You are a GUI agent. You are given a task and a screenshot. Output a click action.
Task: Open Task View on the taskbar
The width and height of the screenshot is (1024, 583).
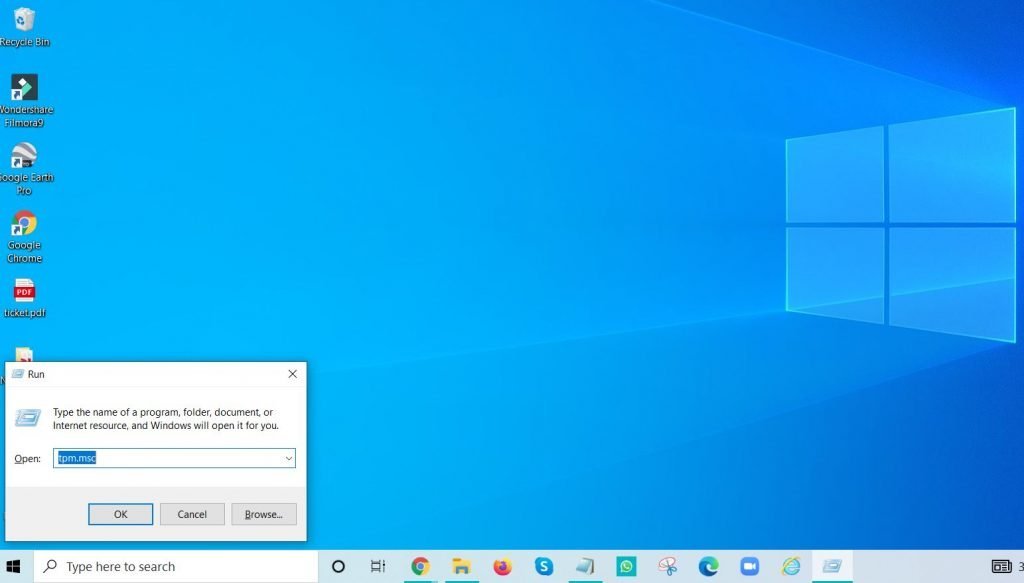click(377, 566)
